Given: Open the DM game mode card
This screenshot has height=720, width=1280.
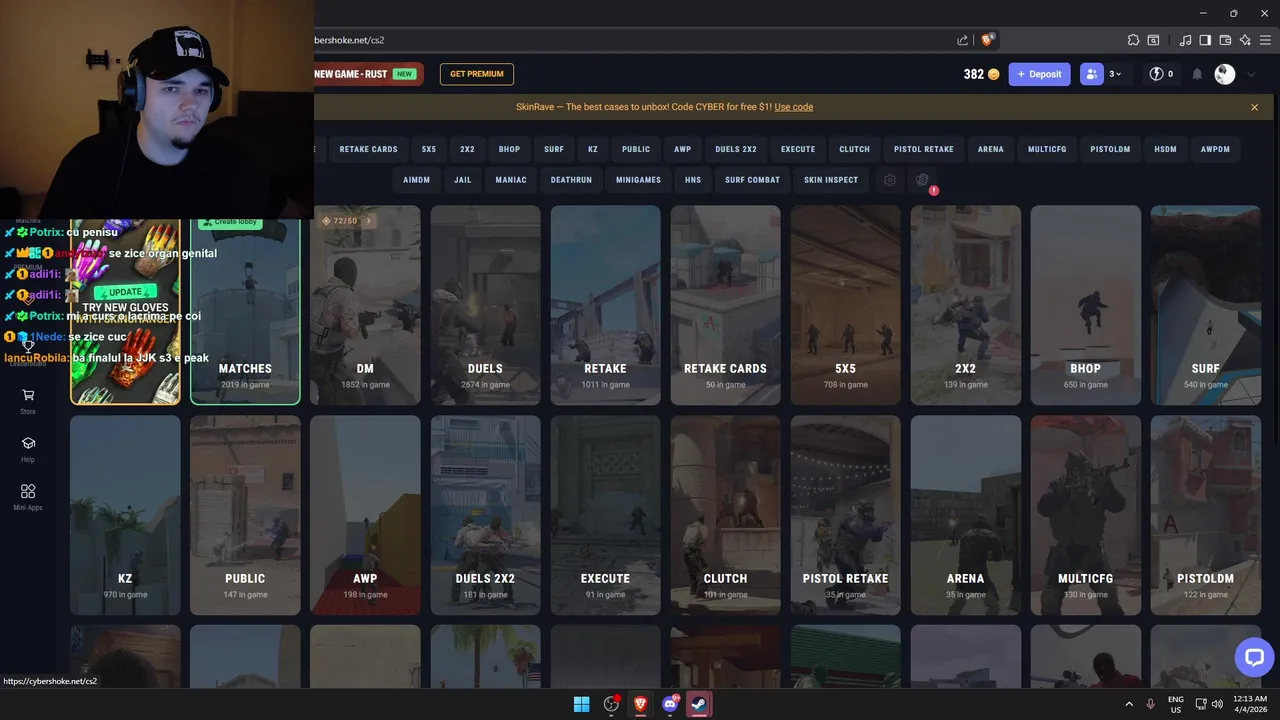Looking at the screenshot, I should coord(365,305).
